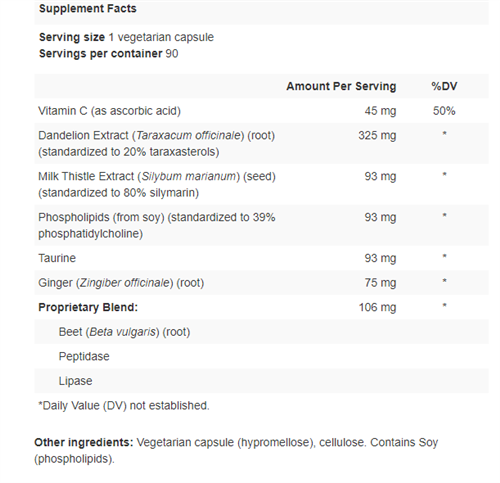Click the Lipase blend item

[x=75, y=381]
